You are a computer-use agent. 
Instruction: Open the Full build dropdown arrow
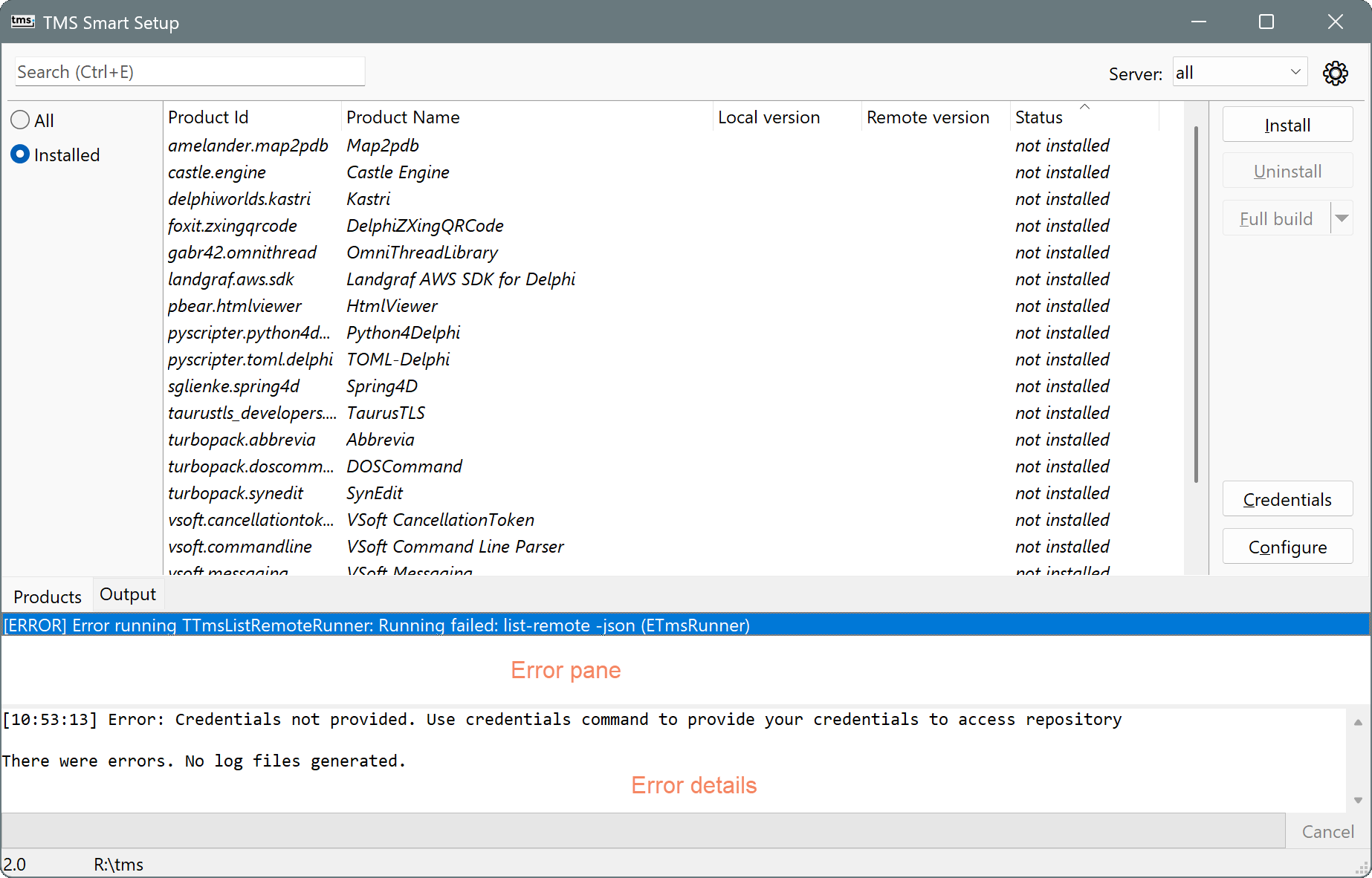coord(1342,218)
